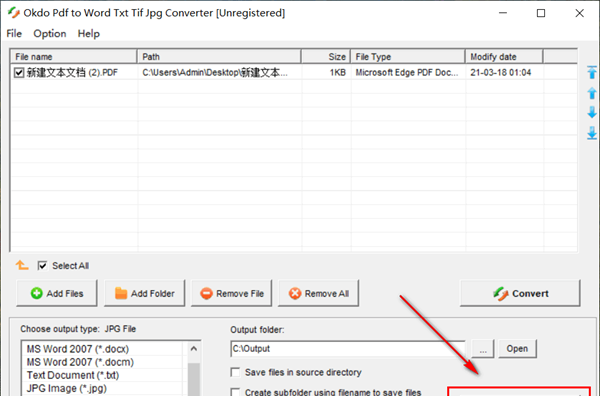The width and height of the screenshot is (600, 396).
Task: Click the Add Files button
Action: 57,293
